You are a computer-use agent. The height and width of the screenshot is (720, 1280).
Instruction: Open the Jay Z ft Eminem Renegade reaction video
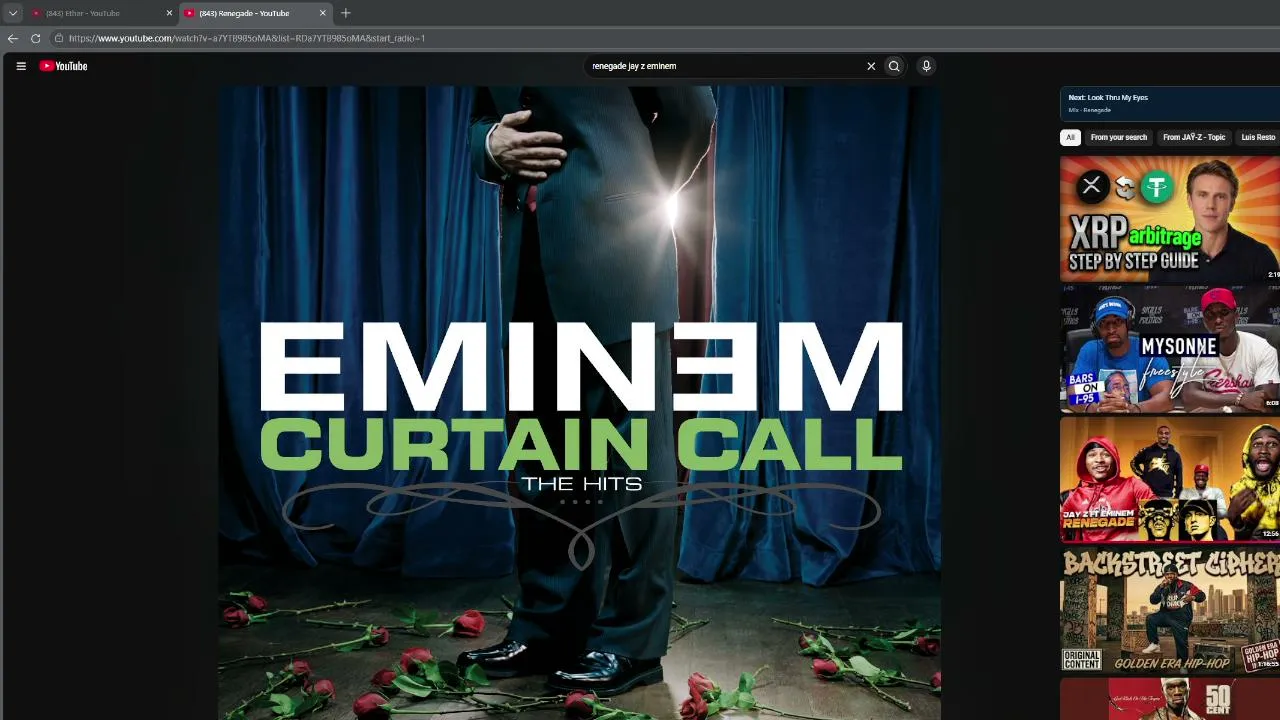click(x=1170, y=478)
